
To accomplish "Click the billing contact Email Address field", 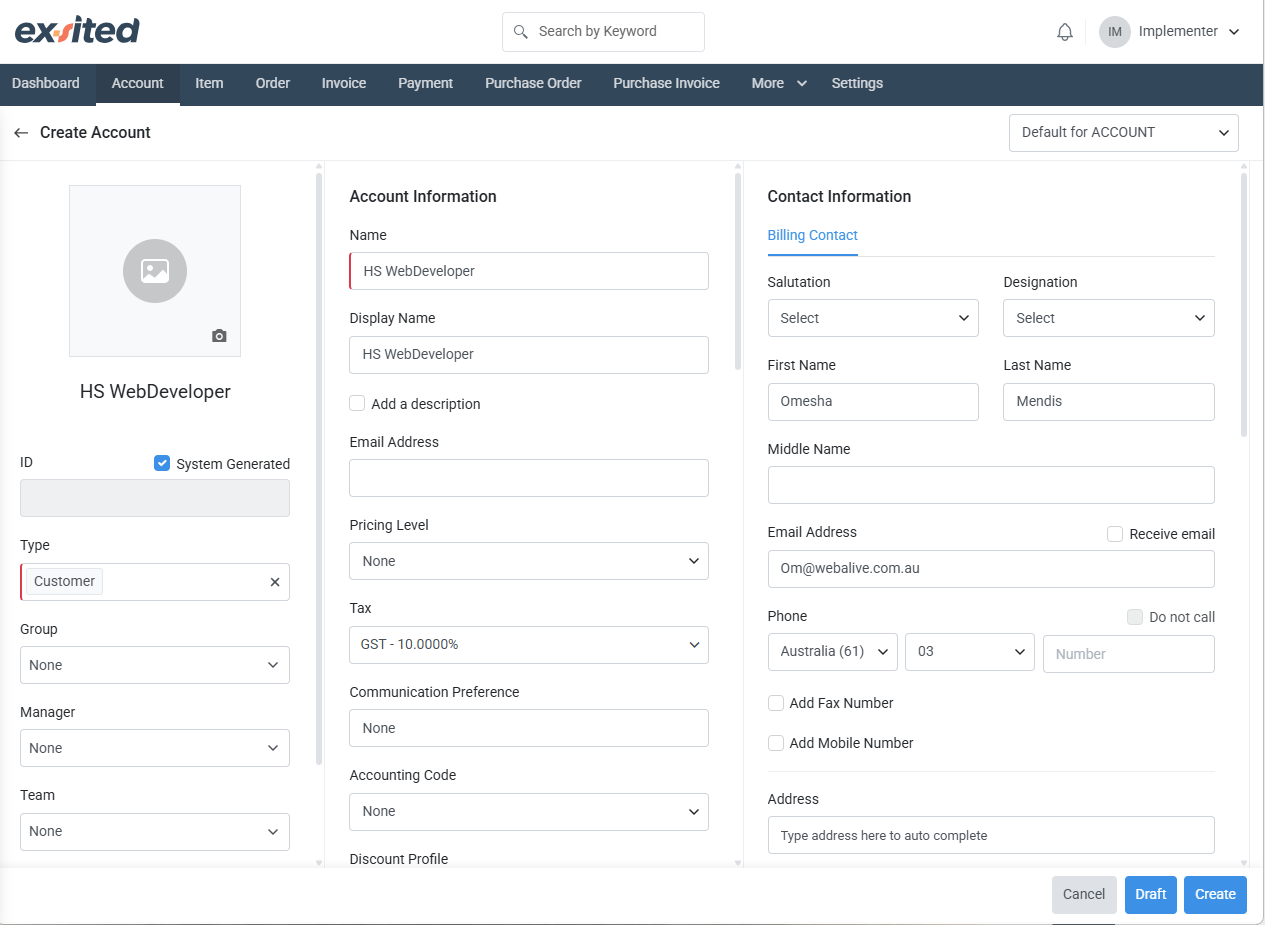I will (x=991, y=569).
